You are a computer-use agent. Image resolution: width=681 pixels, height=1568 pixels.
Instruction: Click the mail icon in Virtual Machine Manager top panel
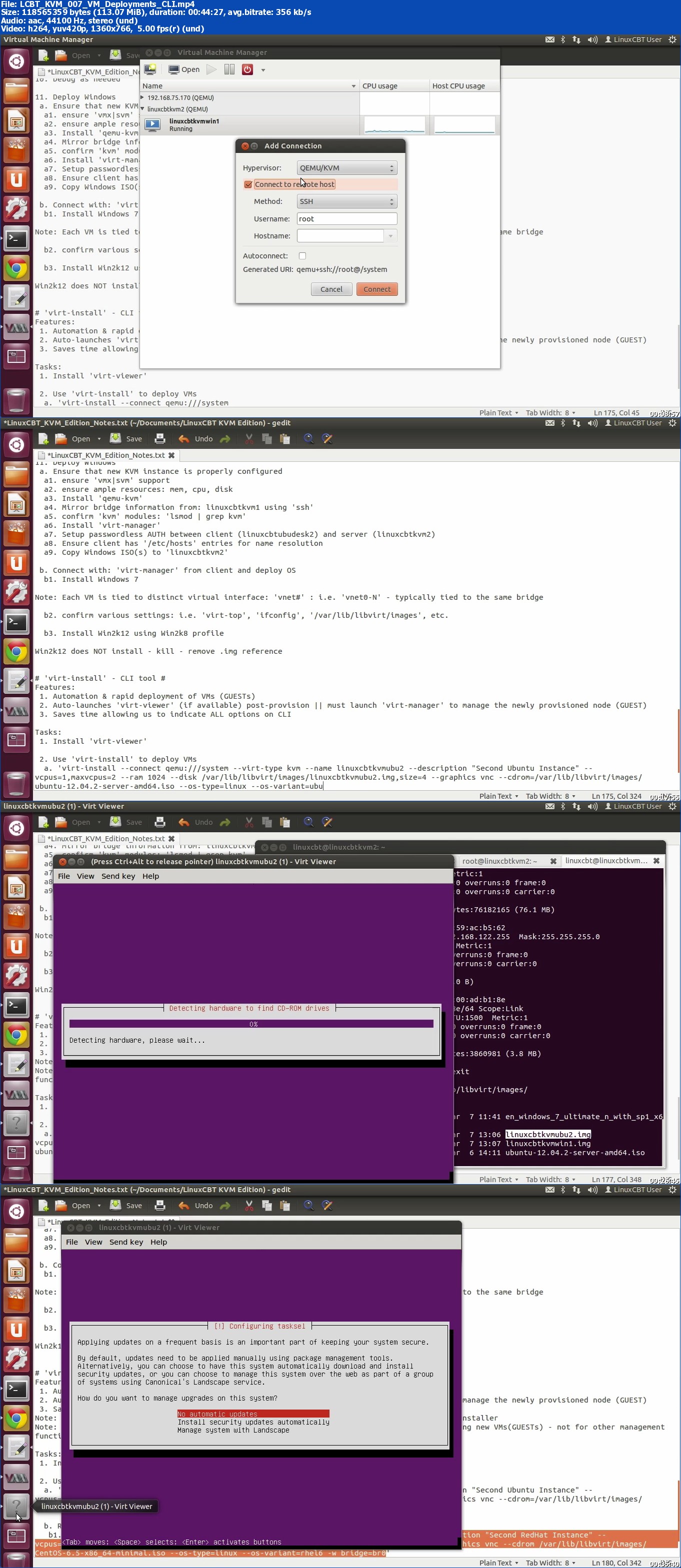point(549,39)
